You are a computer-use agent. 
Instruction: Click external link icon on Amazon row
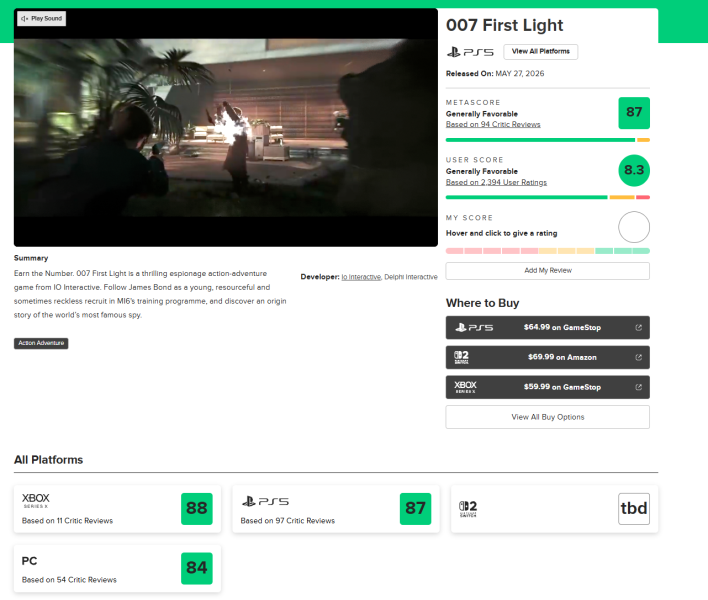(x=638, y=357)
